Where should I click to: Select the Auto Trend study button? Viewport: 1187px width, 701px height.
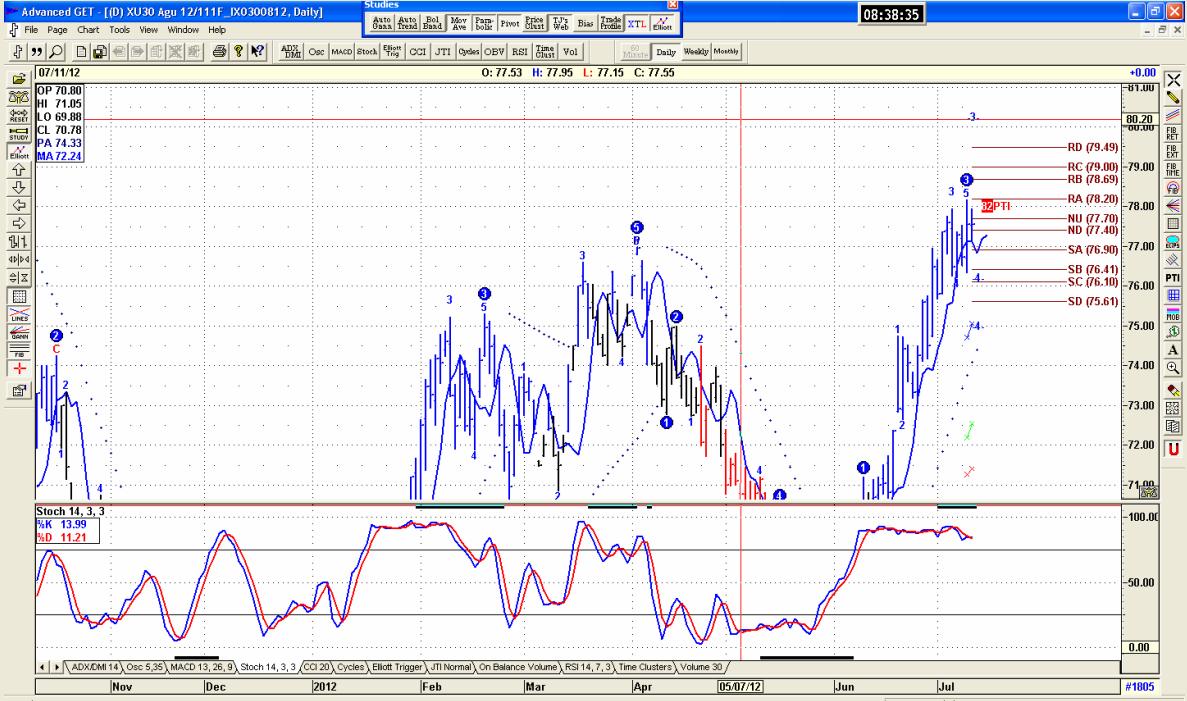407,23
